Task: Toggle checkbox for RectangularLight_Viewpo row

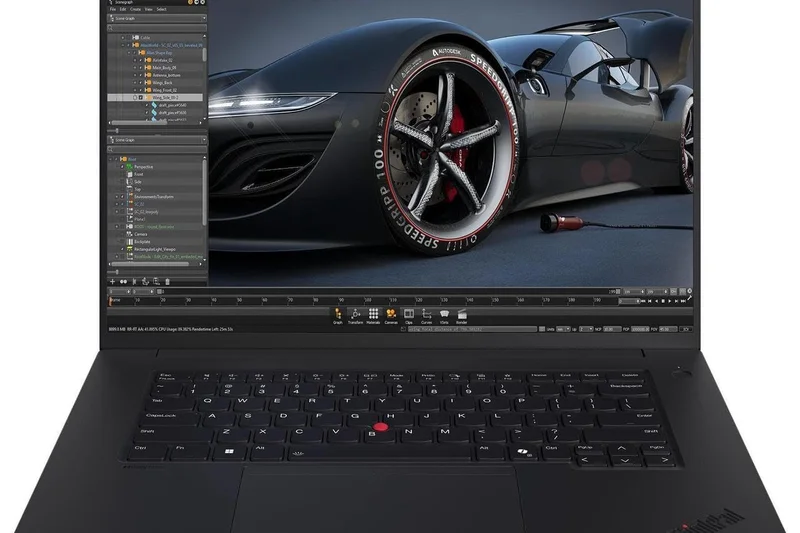Action: click(122, 249)
